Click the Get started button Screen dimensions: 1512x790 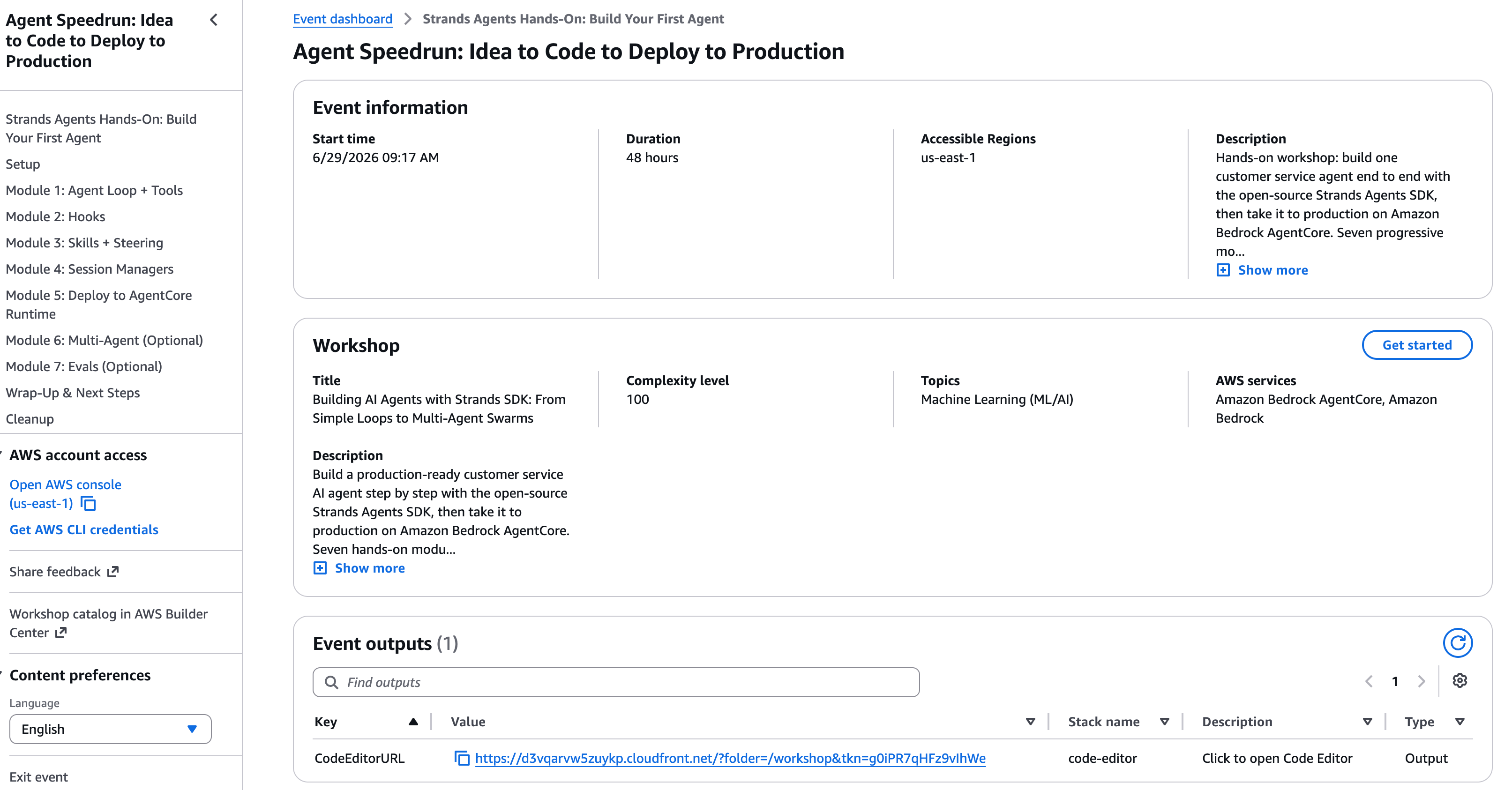[x=1417, y=345]
